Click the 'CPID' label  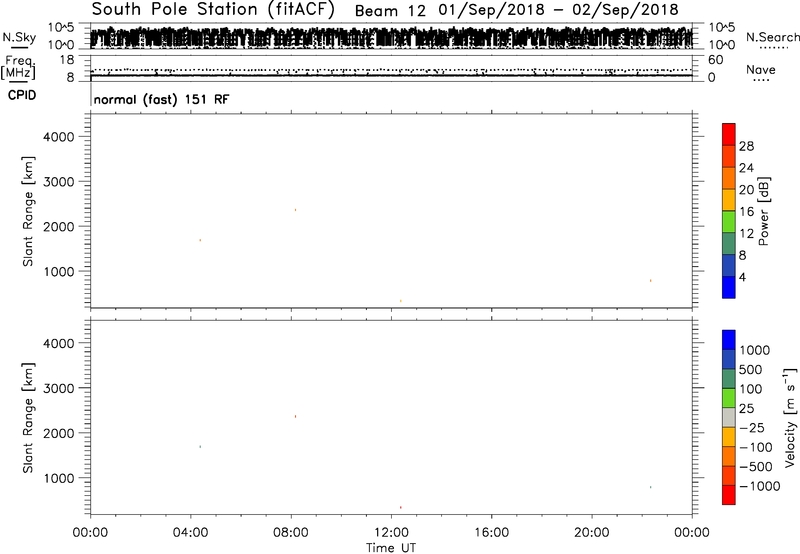[22, 95]
